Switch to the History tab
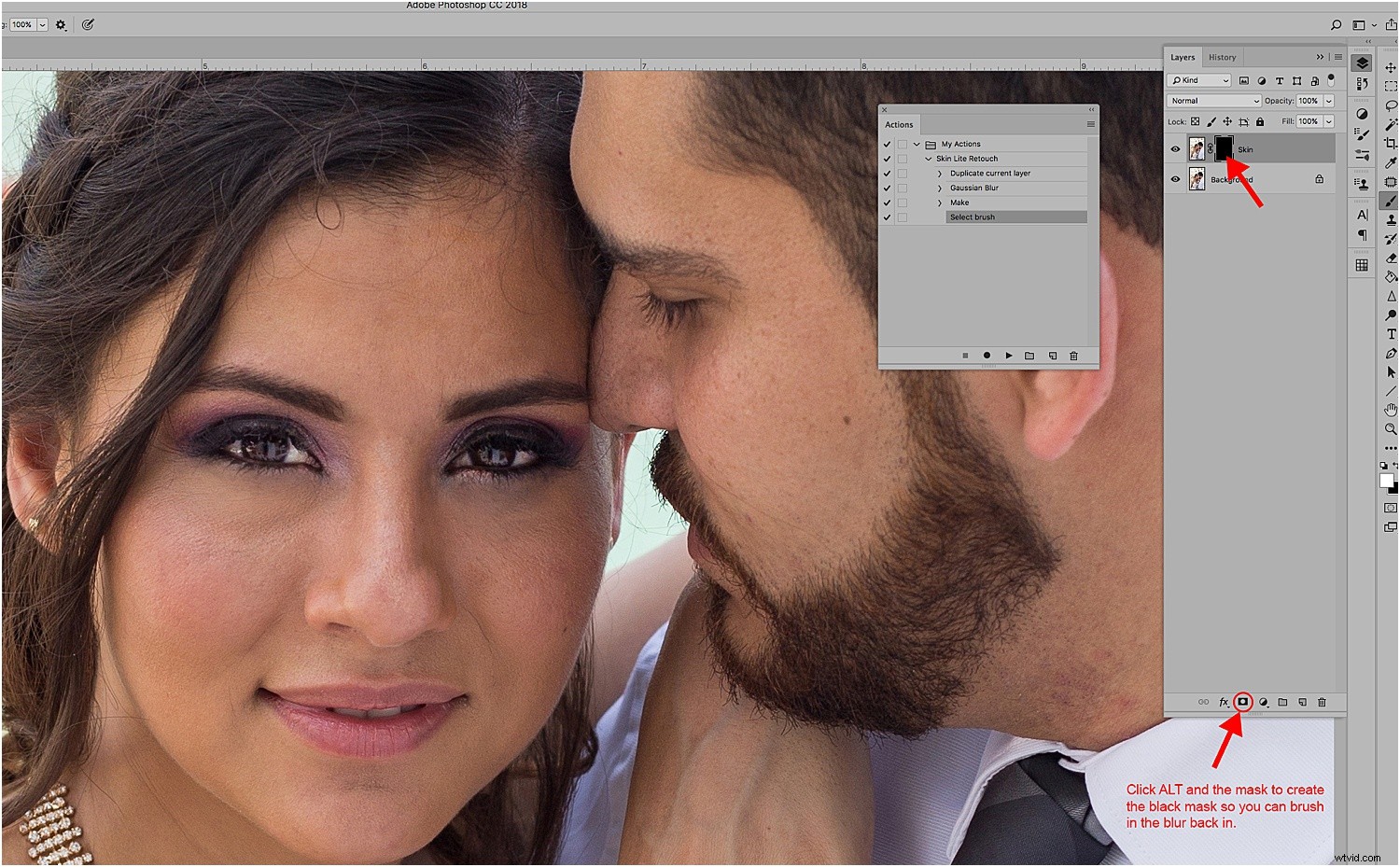The image size is (1400, 867). [x=1222, y=57]
